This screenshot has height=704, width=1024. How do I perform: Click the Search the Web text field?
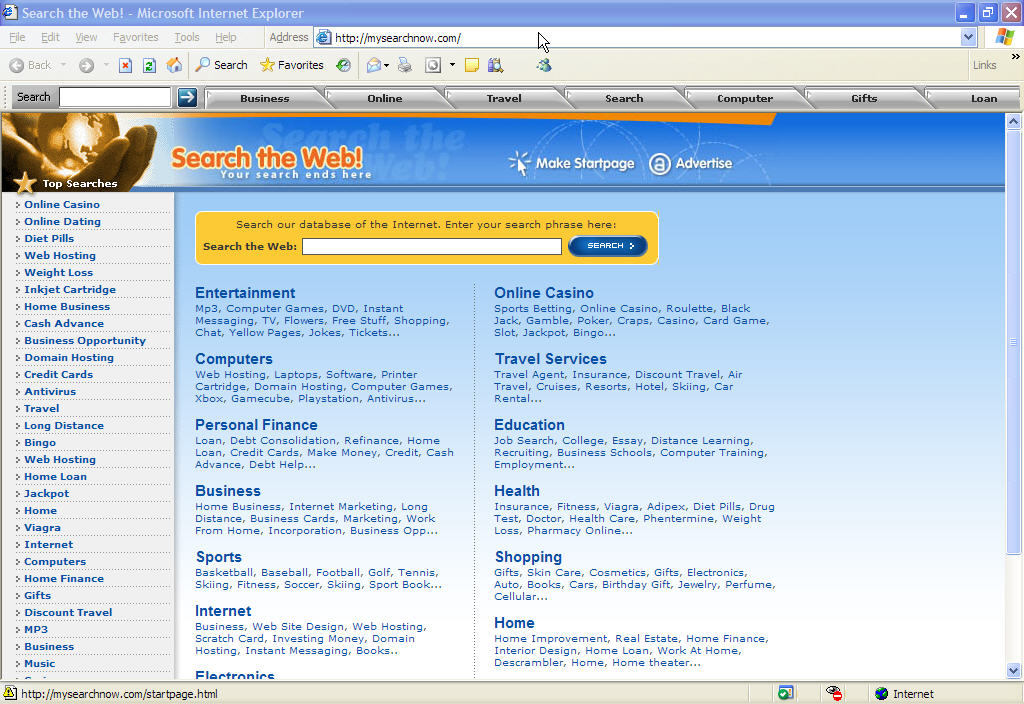pos(432,246)
